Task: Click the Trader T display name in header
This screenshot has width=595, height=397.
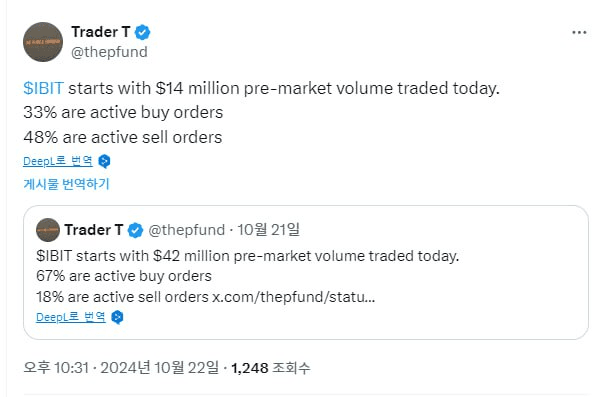Action: click(101, 32)
